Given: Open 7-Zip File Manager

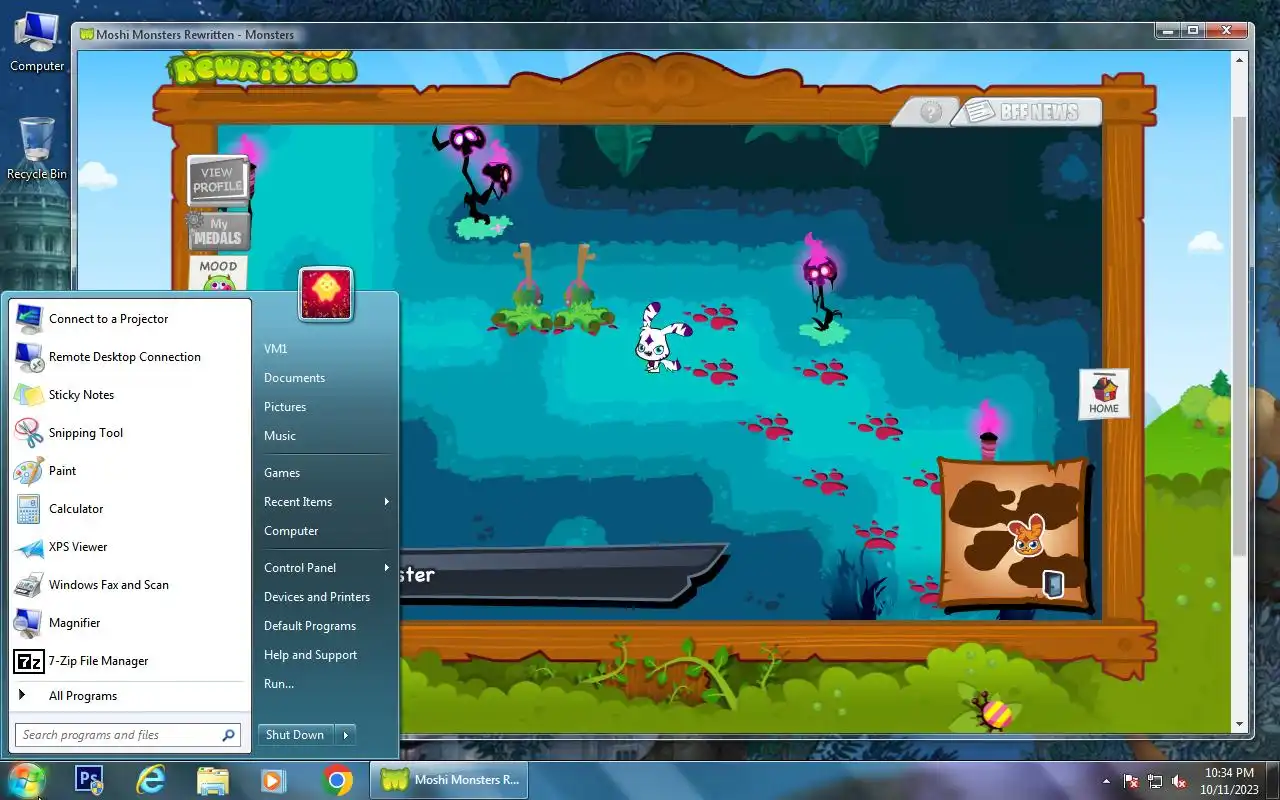Looking at the screenshot, I should point(130,661).
